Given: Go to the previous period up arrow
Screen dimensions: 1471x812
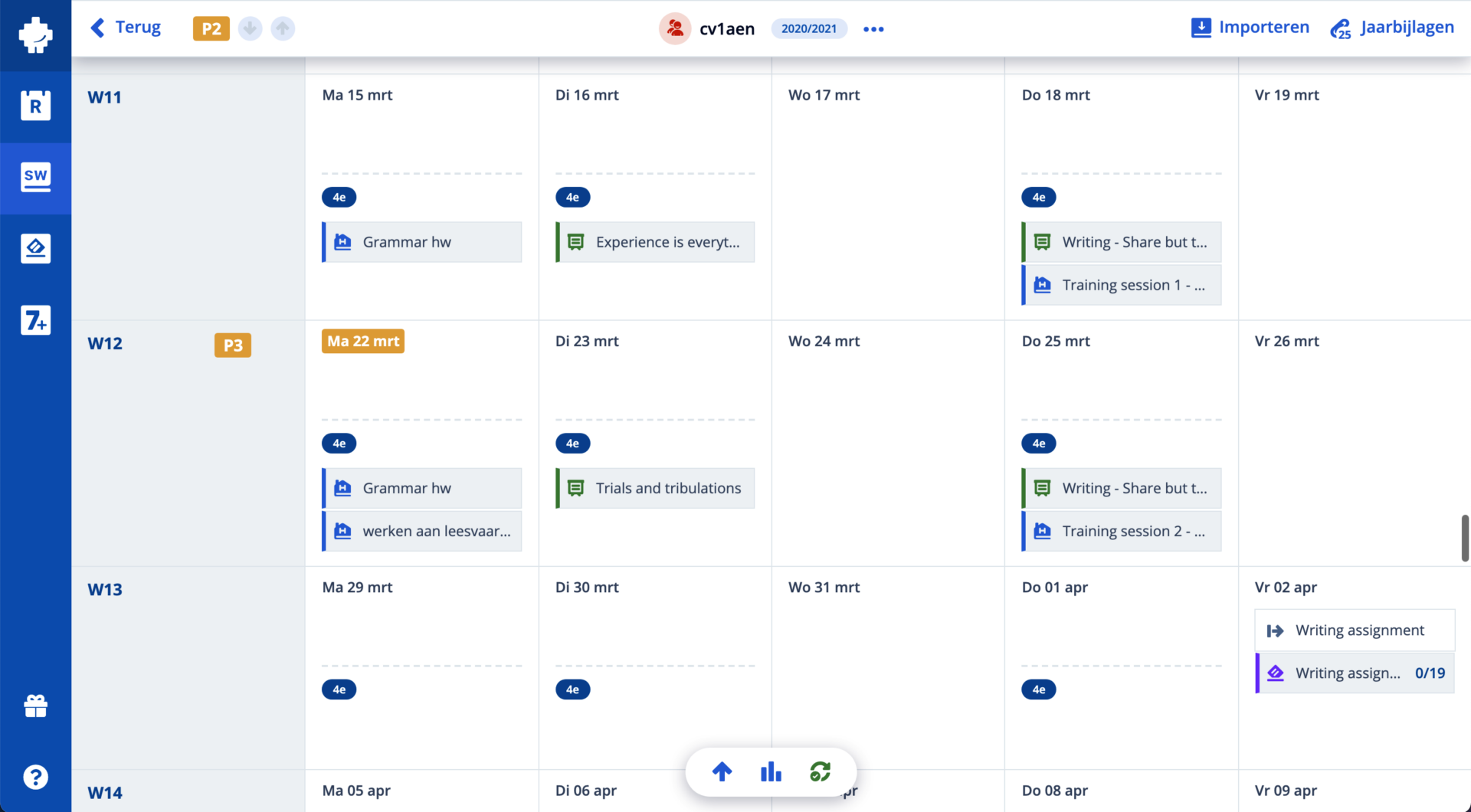Looking at the screenshot, I should pos(283,28).
